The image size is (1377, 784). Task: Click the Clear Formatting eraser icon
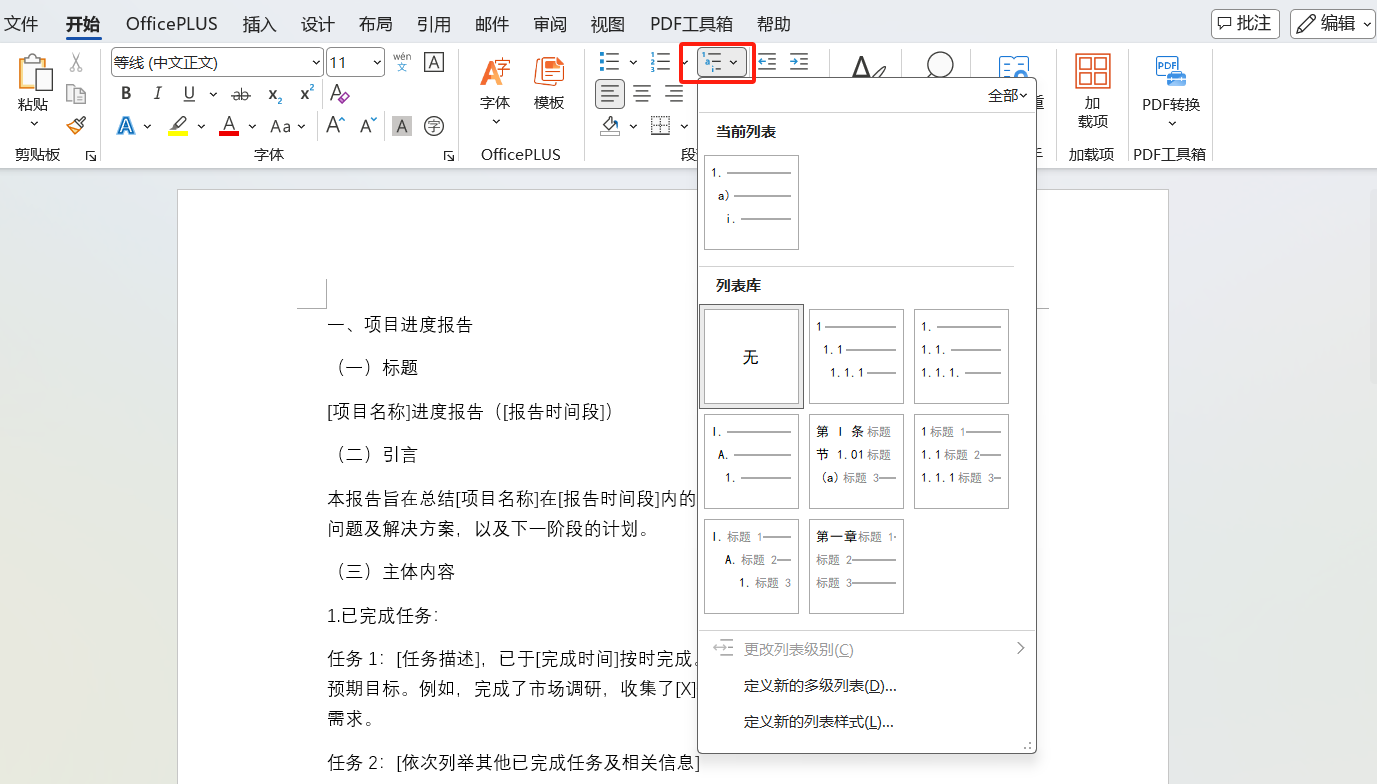(x=340, y=94)
